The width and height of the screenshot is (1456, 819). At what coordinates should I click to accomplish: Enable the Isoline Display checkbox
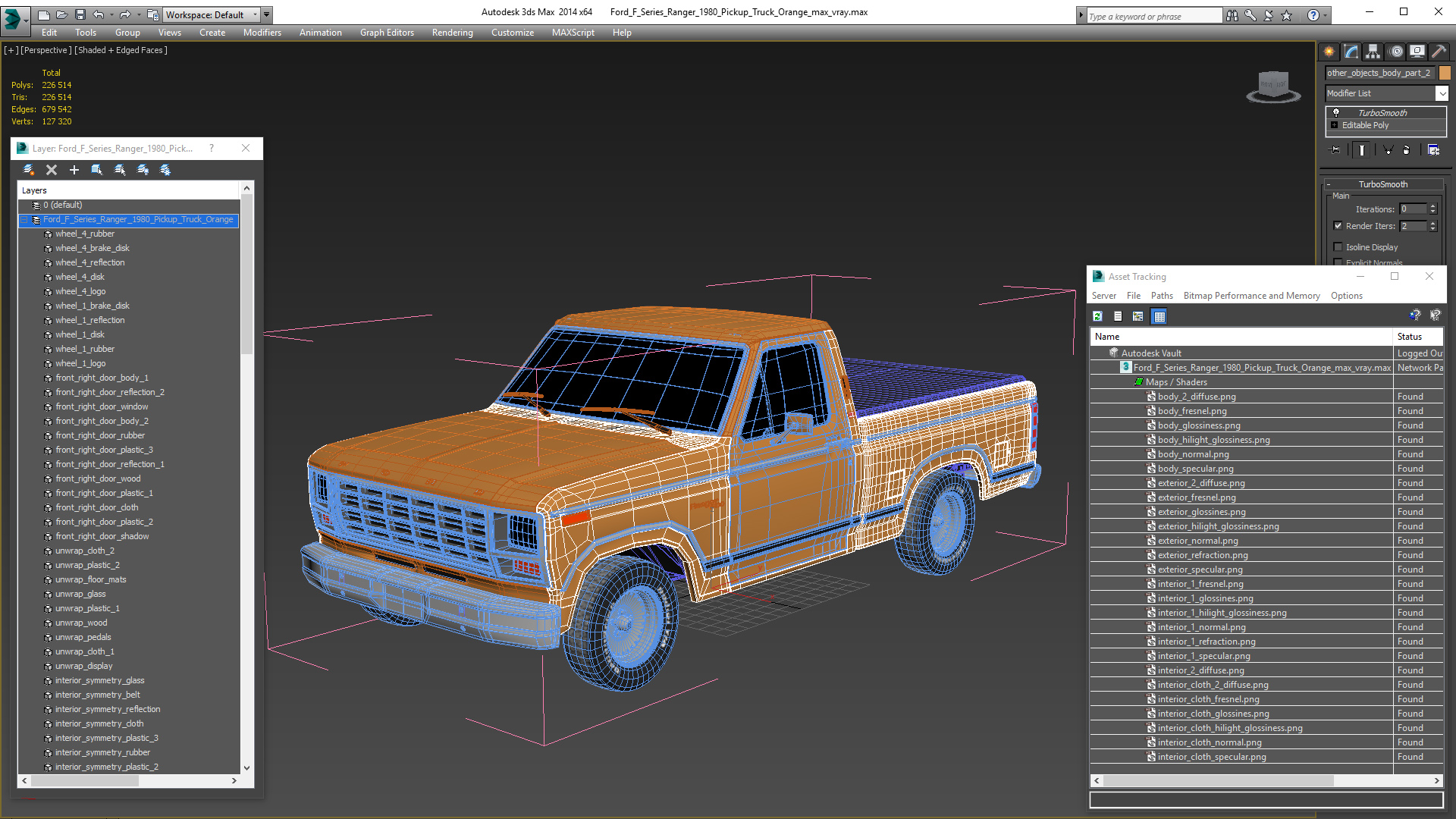click(x=1338, y=247)
